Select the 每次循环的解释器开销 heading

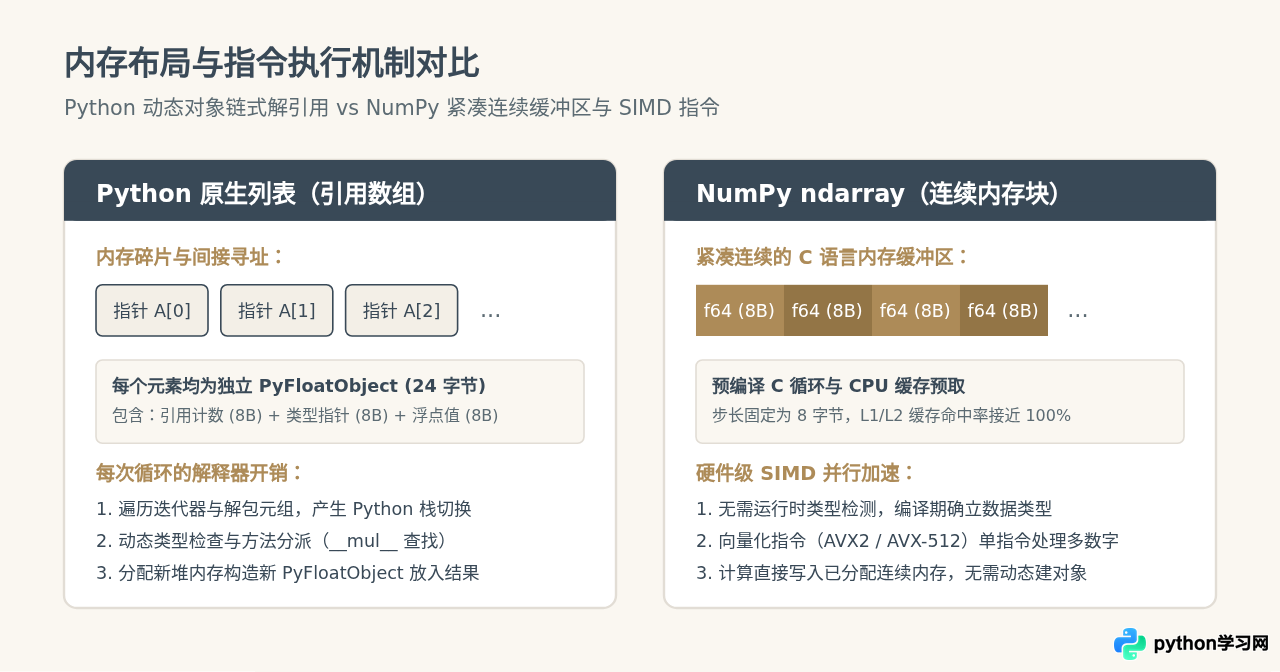pyautogui.click(x=199, y=473)
